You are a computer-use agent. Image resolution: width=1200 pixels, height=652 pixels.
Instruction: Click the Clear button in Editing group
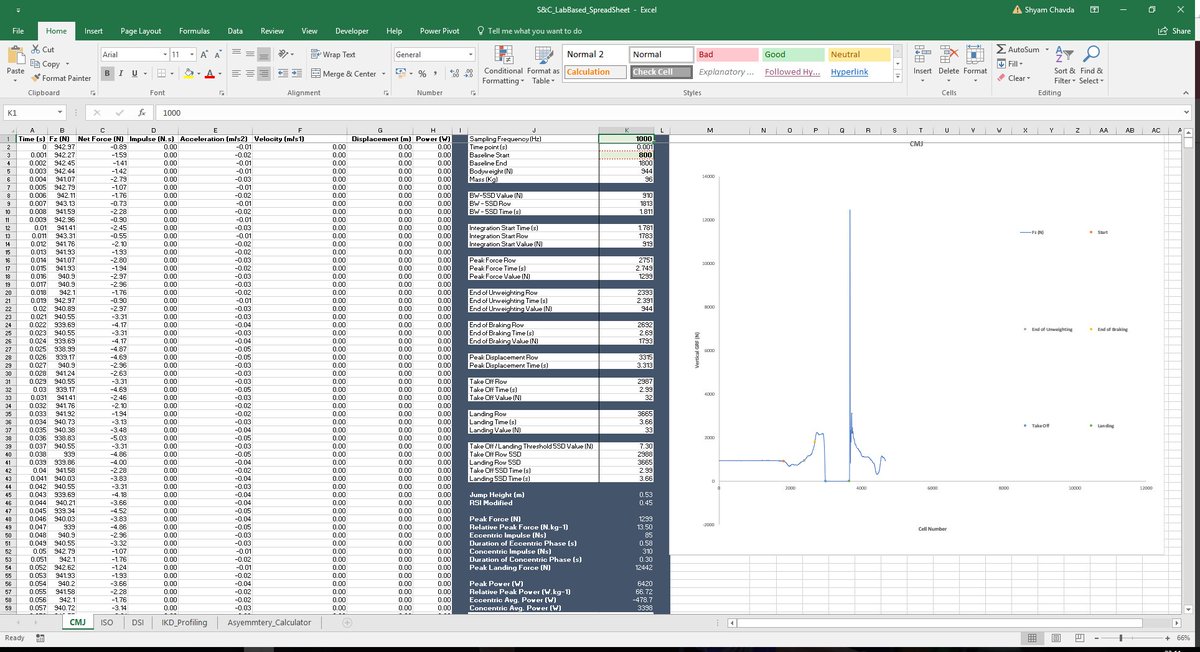pos(1014,78)
